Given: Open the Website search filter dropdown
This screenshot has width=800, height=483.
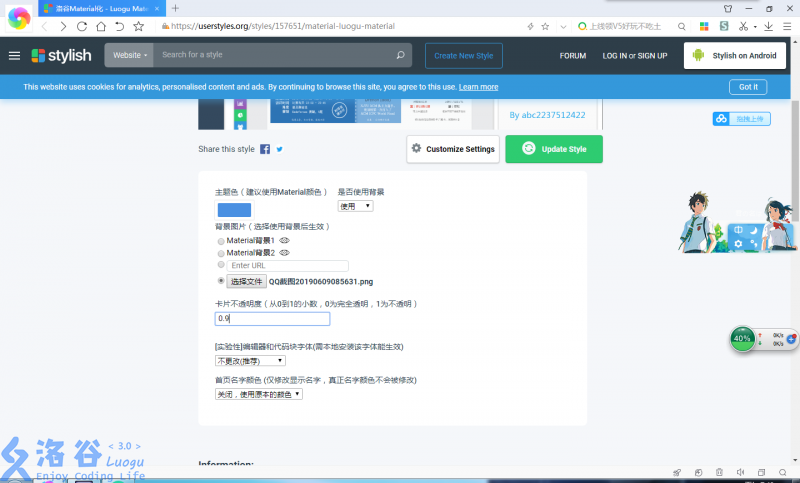Looking at the screenshot, I should tap(131, 56).
